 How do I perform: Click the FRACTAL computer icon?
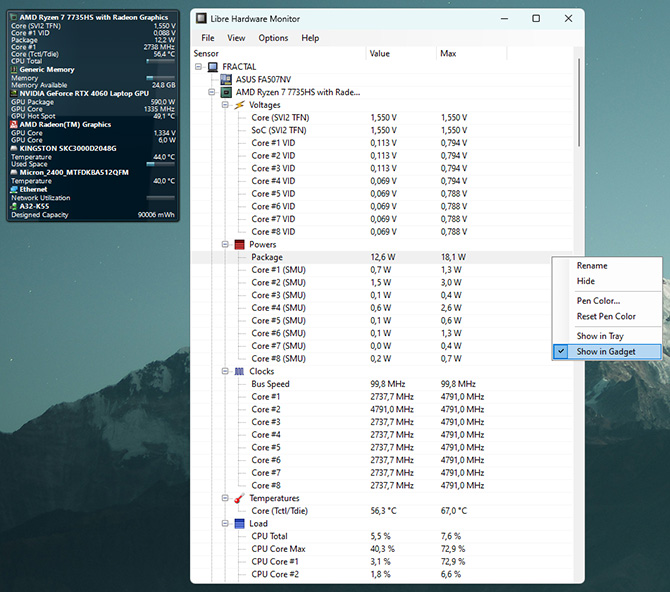pyautogui.click(x=213, y=67)
